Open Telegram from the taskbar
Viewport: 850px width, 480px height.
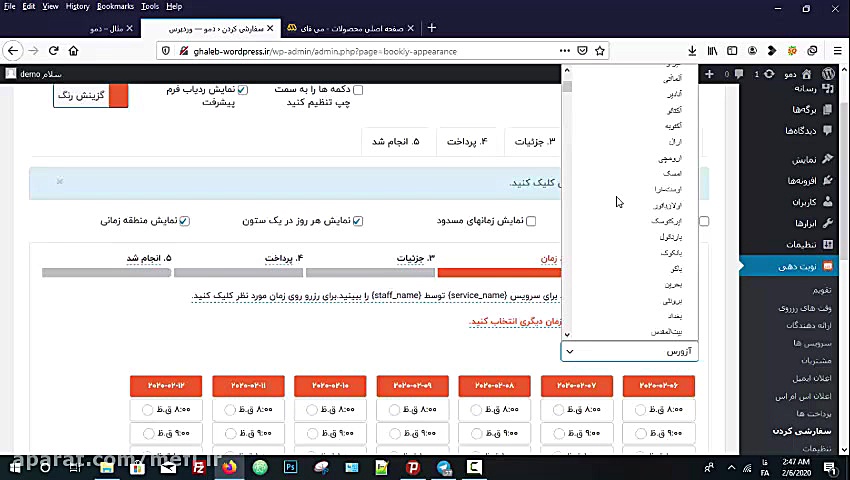[x=444, y=467]
